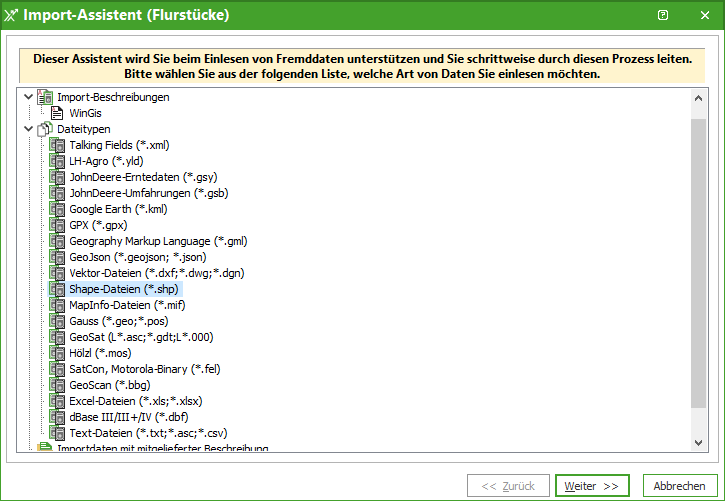Click the WinGis document icon

click(x=58, y=113)
